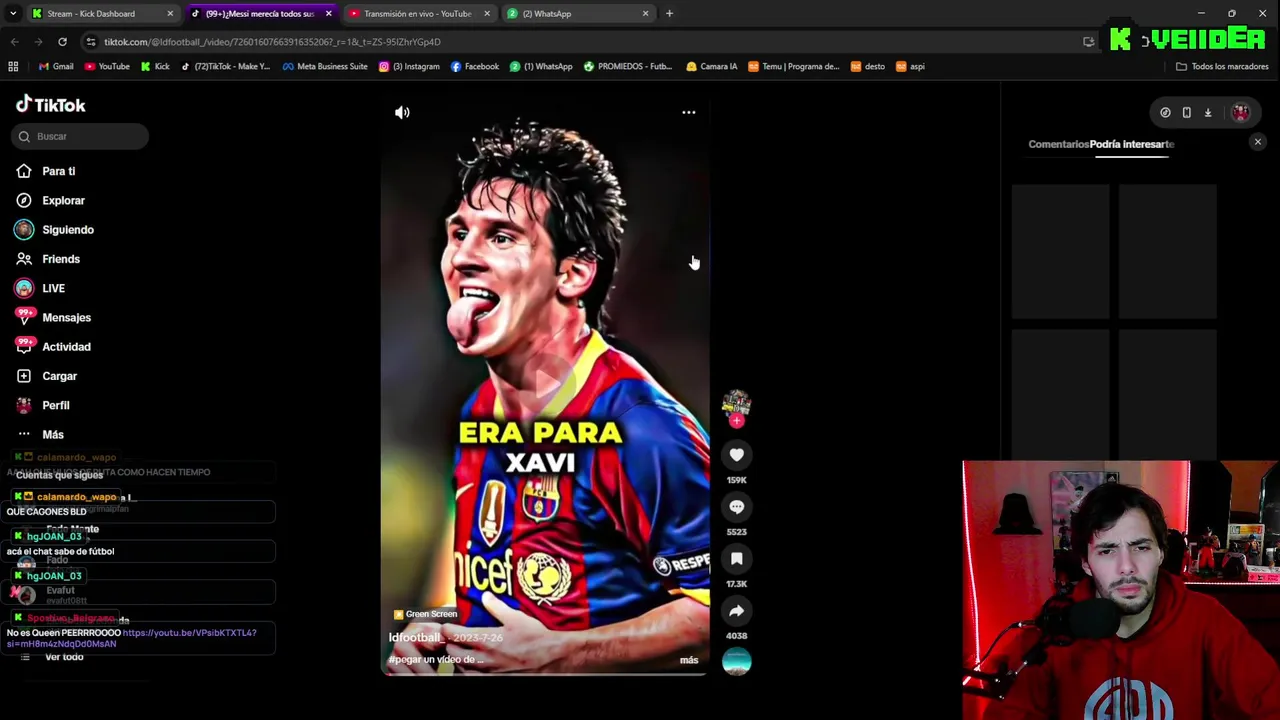
Task: Open TikTok coins icon in top pill
Action: [x=1165, y=113]
